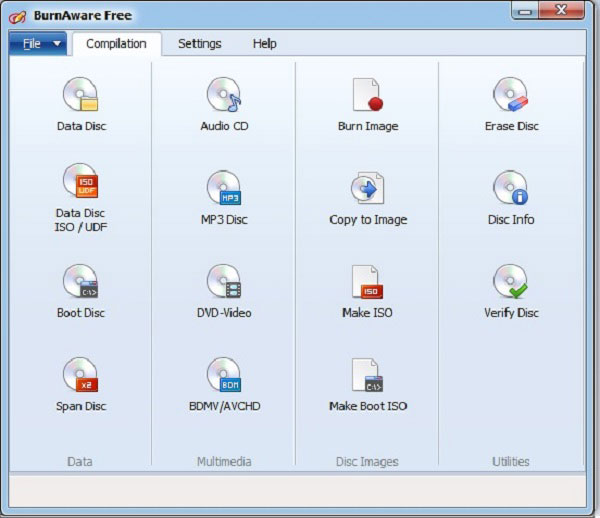Click the Disc Images category label
This screenshot has width=600, height=518.
pos(367,462)
